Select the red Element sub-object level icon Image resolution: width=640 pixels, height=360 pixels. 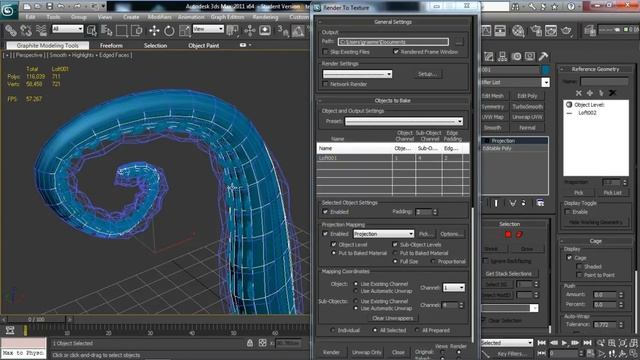tap(520, 234)
